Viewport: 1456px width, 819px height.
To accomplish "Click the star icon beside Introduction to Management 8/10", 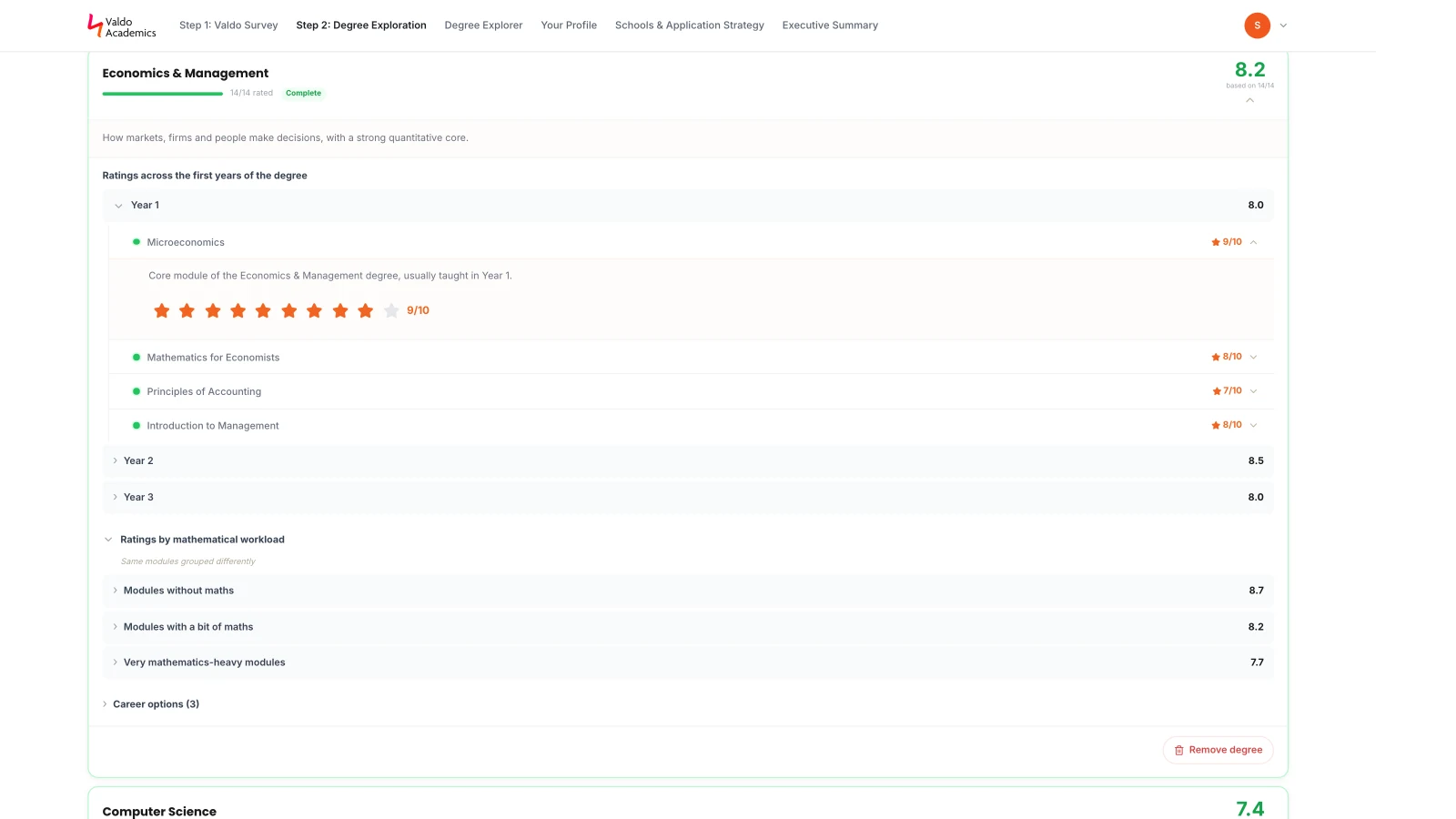I will point(1216,425).
